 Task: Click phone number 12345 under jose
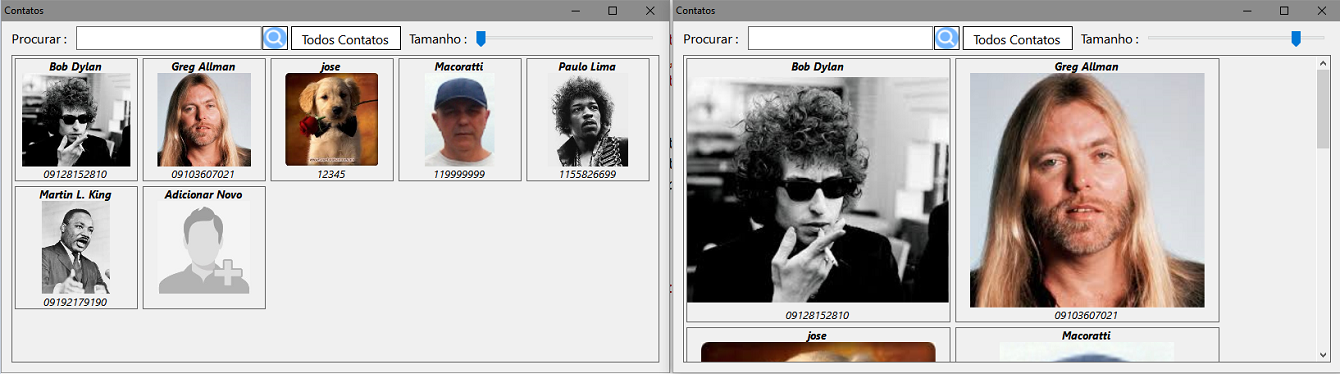click(x=332, y=174)
